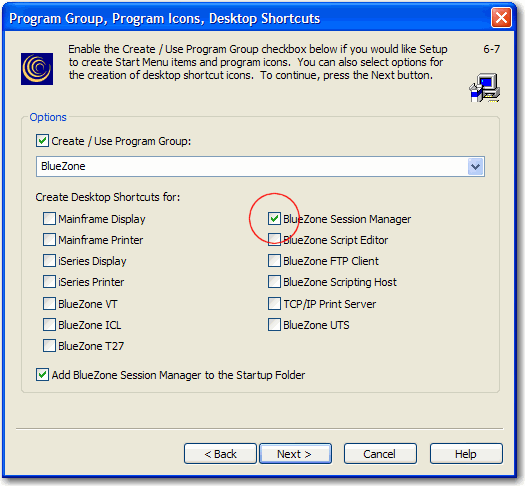Disable Add Session Manager to Startup Folder

pos(43,375)
